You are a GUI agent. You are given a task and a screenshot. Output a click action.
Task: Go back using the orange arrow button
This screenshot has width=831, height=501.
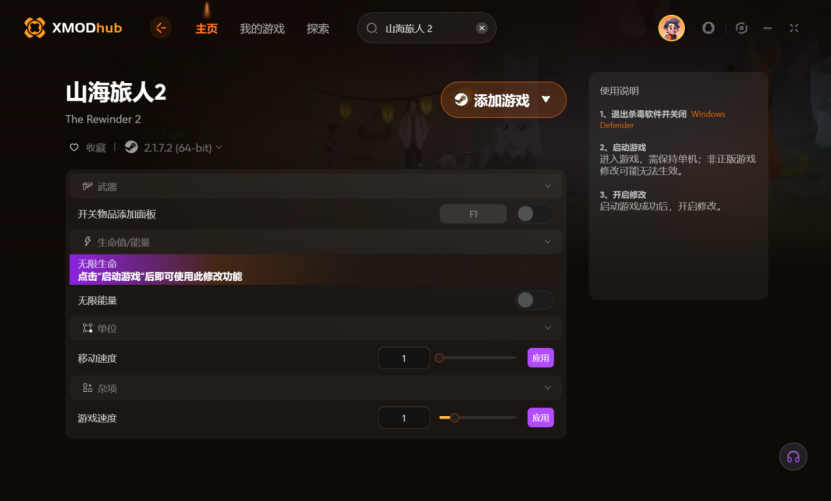[x=161, y=28]
